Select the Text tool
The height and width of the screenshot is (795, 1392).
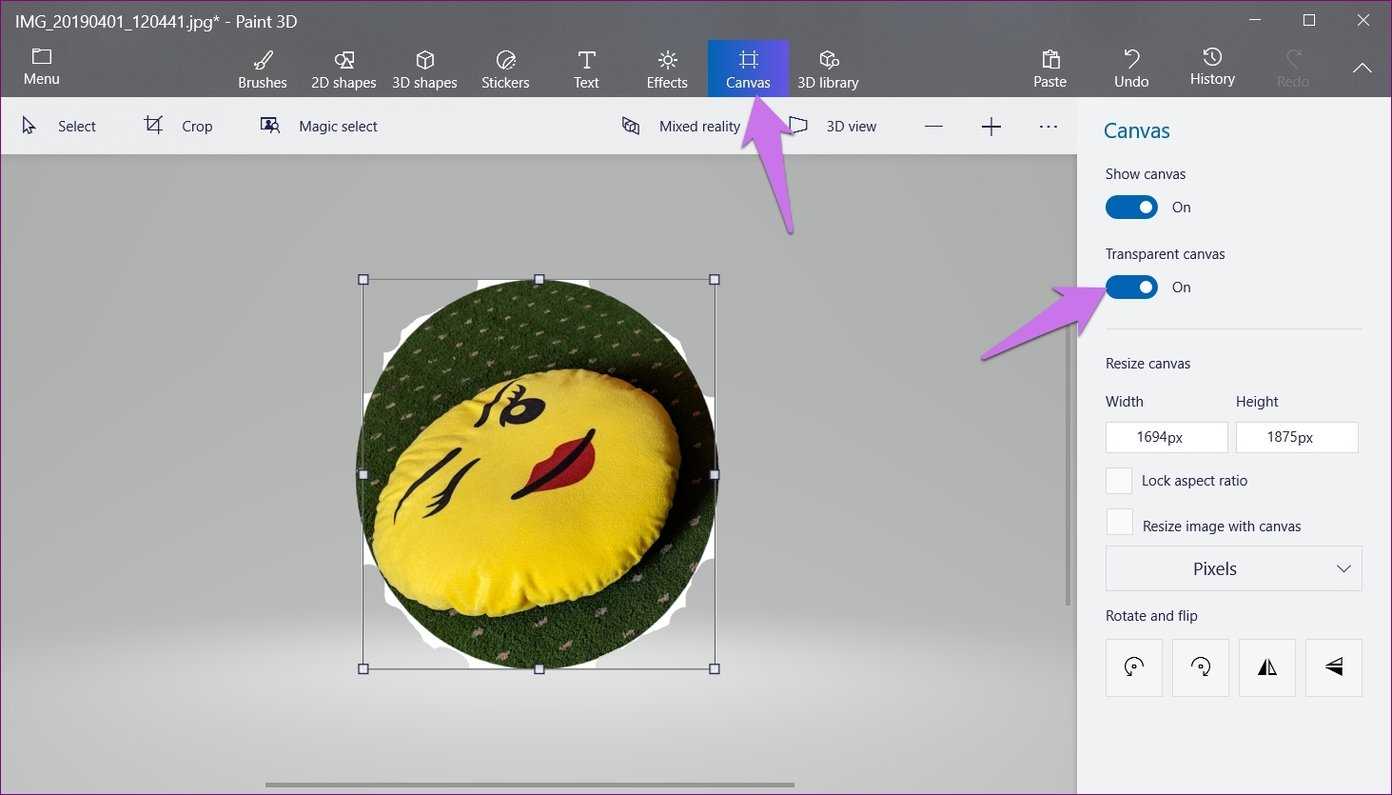coord(586,69)
